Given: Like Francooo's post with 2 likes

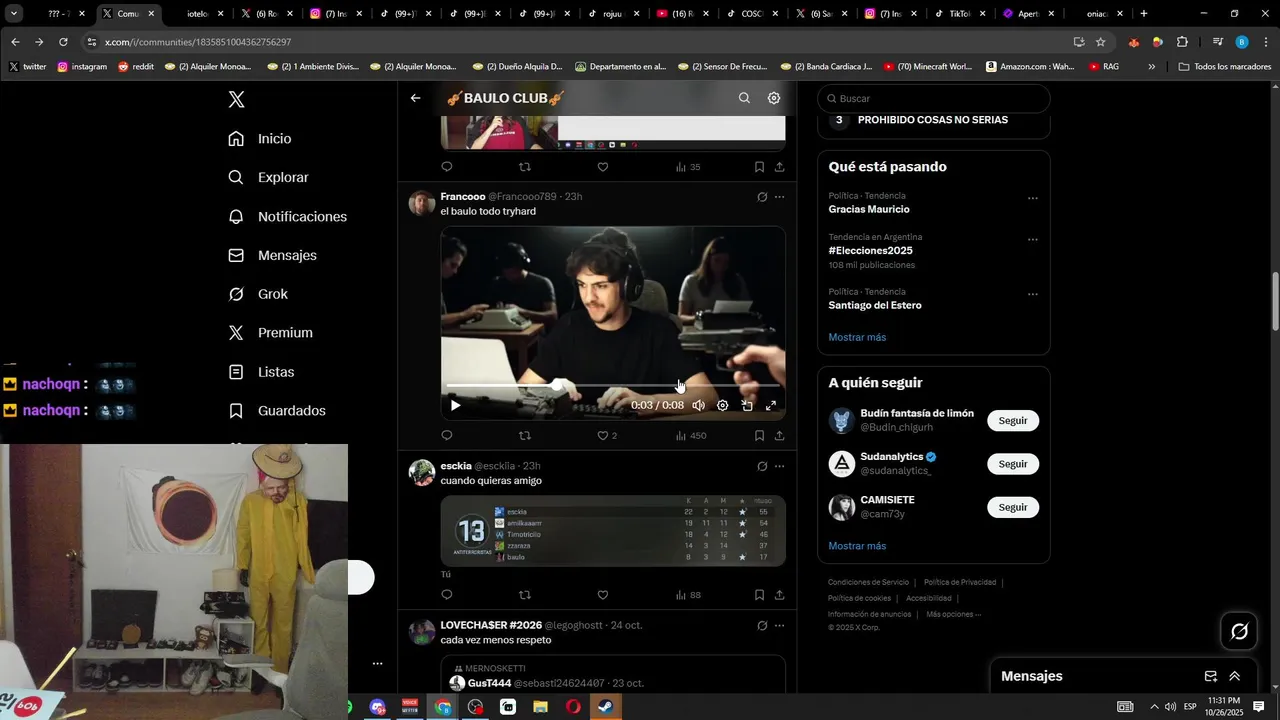Looking at the screenshot, I should click(607, 436).
